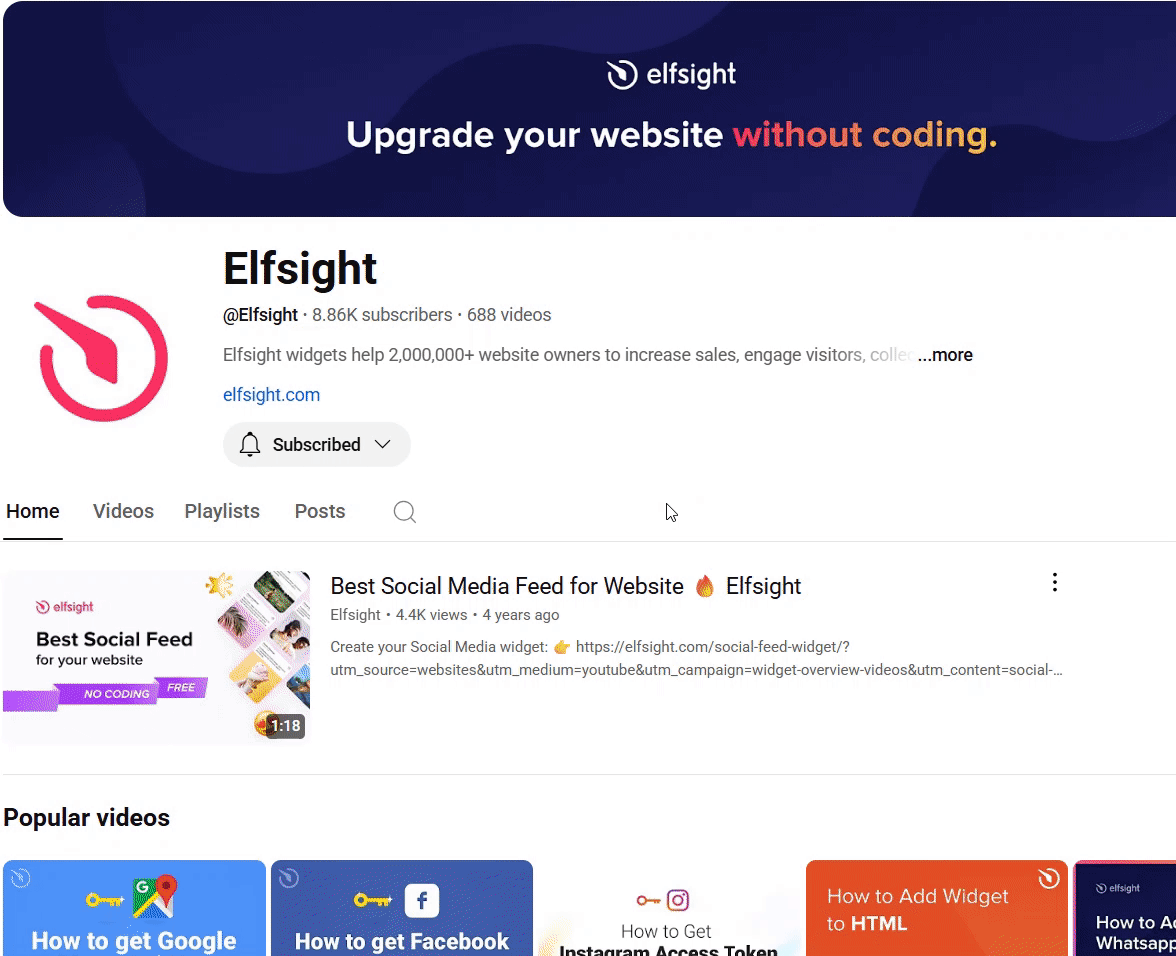
Task: Click the @Elfsight channel handle
Action: click(260, 315)
